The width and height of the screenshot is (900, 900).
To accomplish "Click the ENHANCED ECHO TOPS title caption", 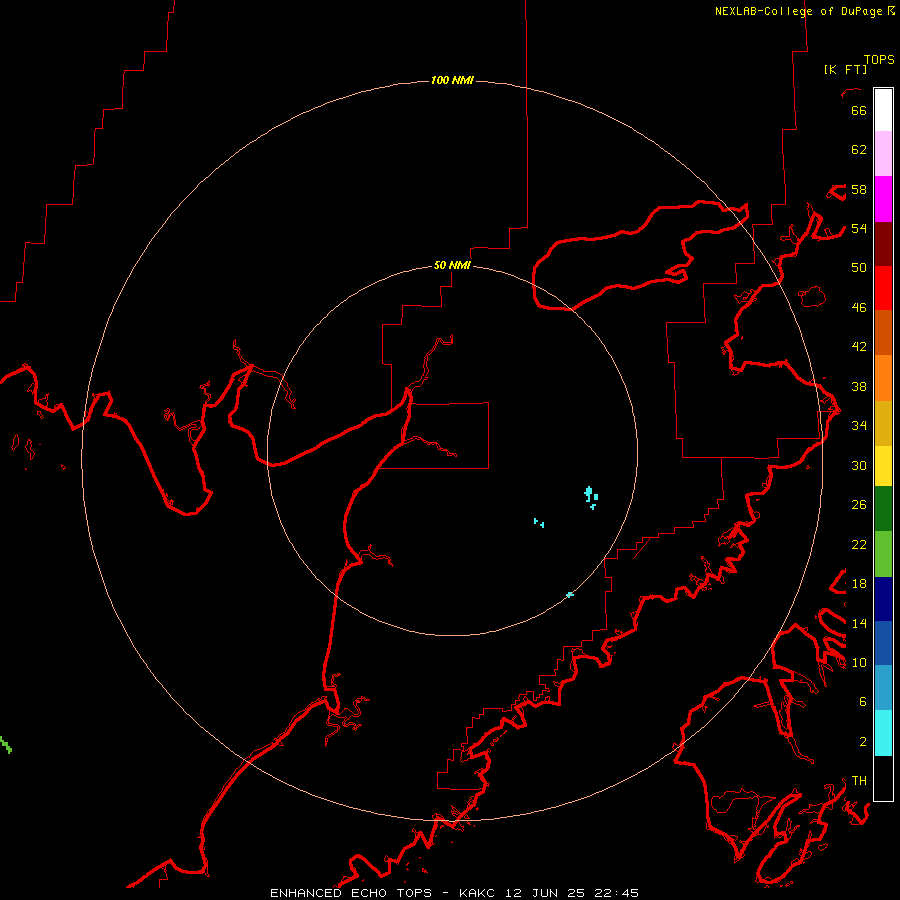I will (x=454, y=893).
